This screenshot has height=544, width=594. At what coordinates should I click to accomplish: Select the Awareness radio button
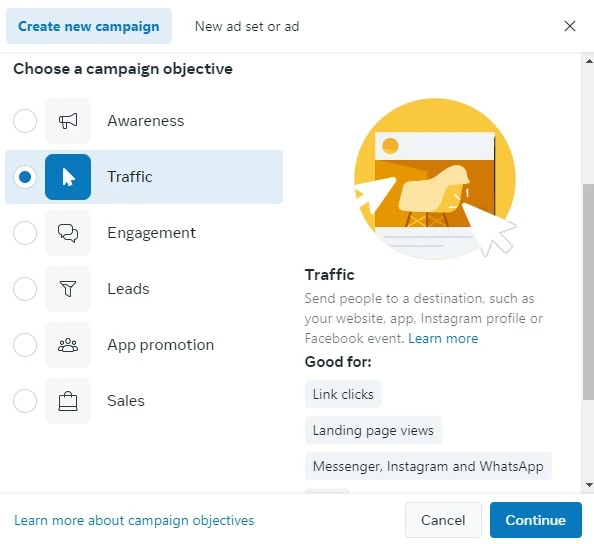tap(25, 121)
